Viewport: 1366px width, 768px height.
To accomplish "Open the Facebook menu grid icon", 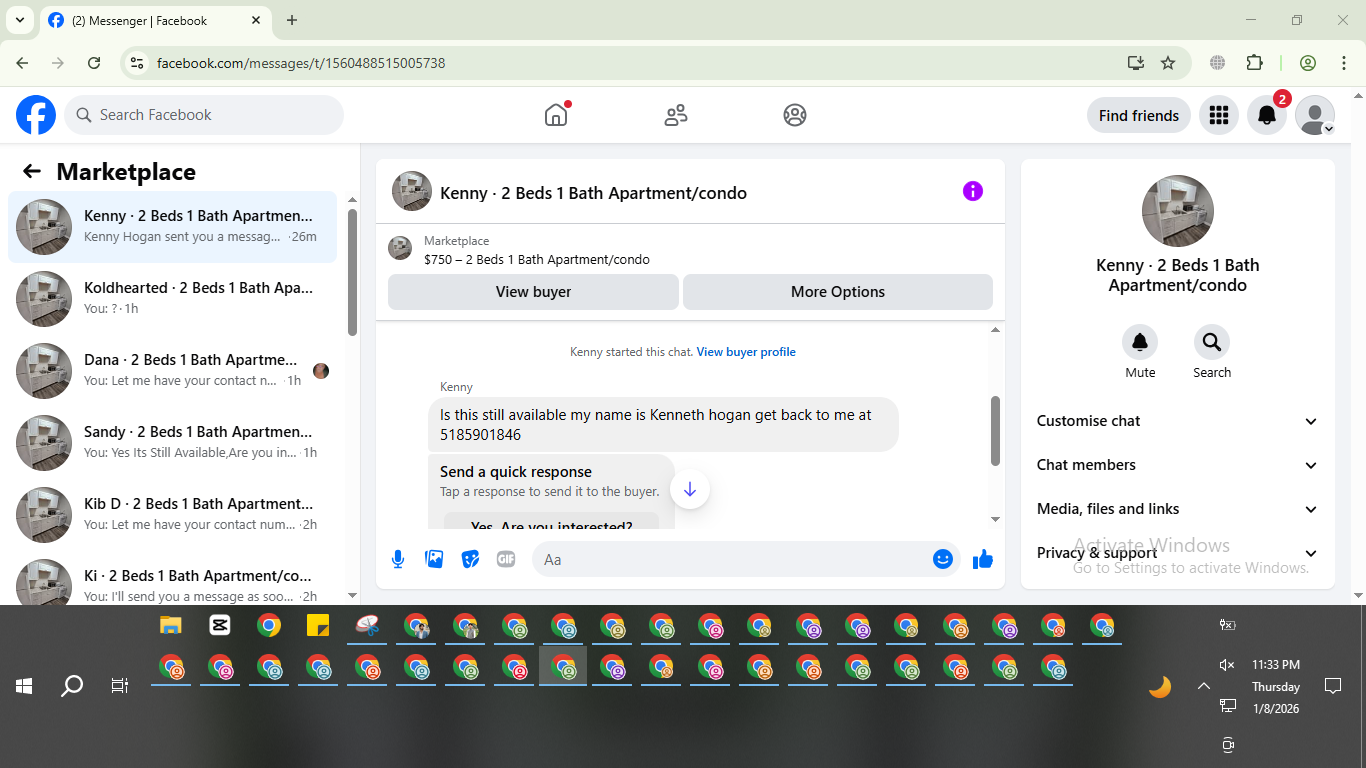I will tap(1218, 115).
